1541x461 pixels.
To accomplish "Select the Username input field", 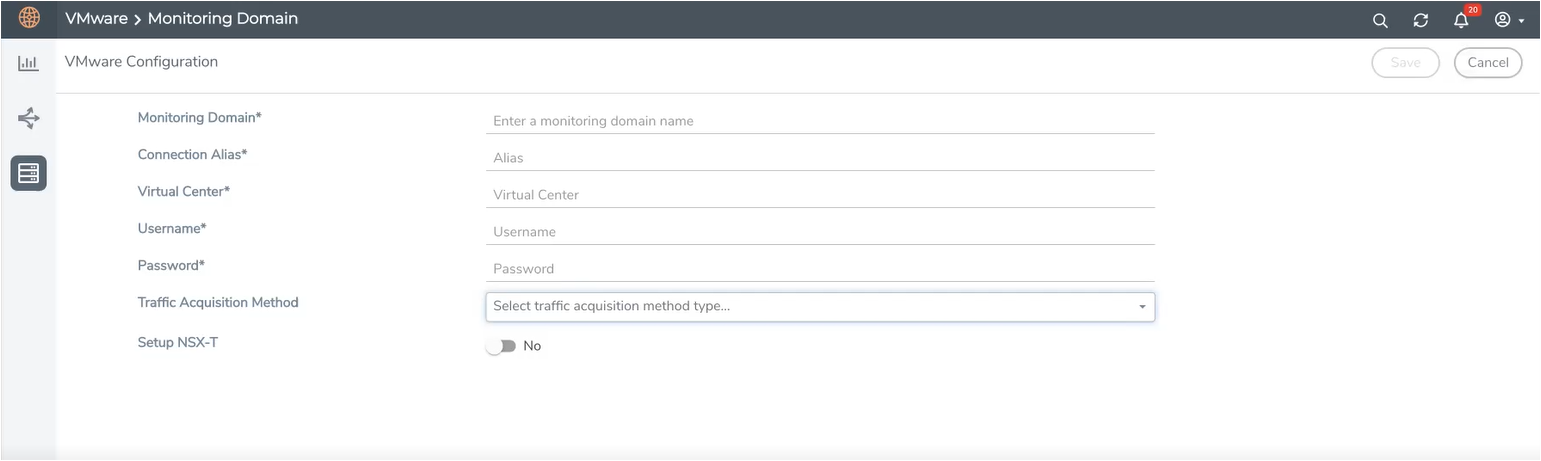I will (819, 232).
